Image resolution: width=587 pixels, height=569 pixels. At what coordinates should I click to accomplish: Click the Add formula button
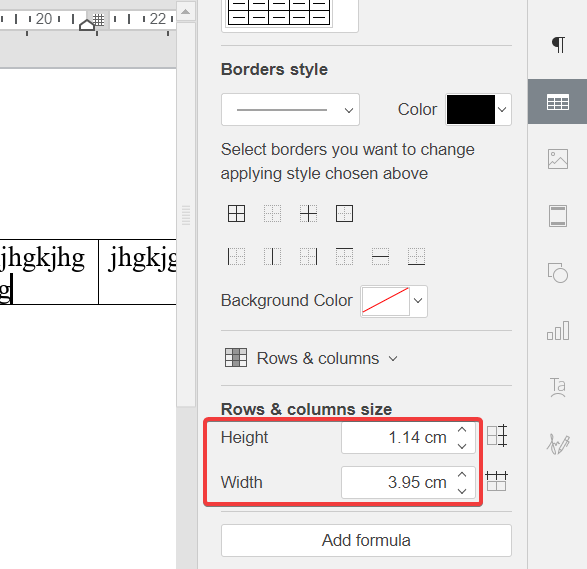pos(366,540)
